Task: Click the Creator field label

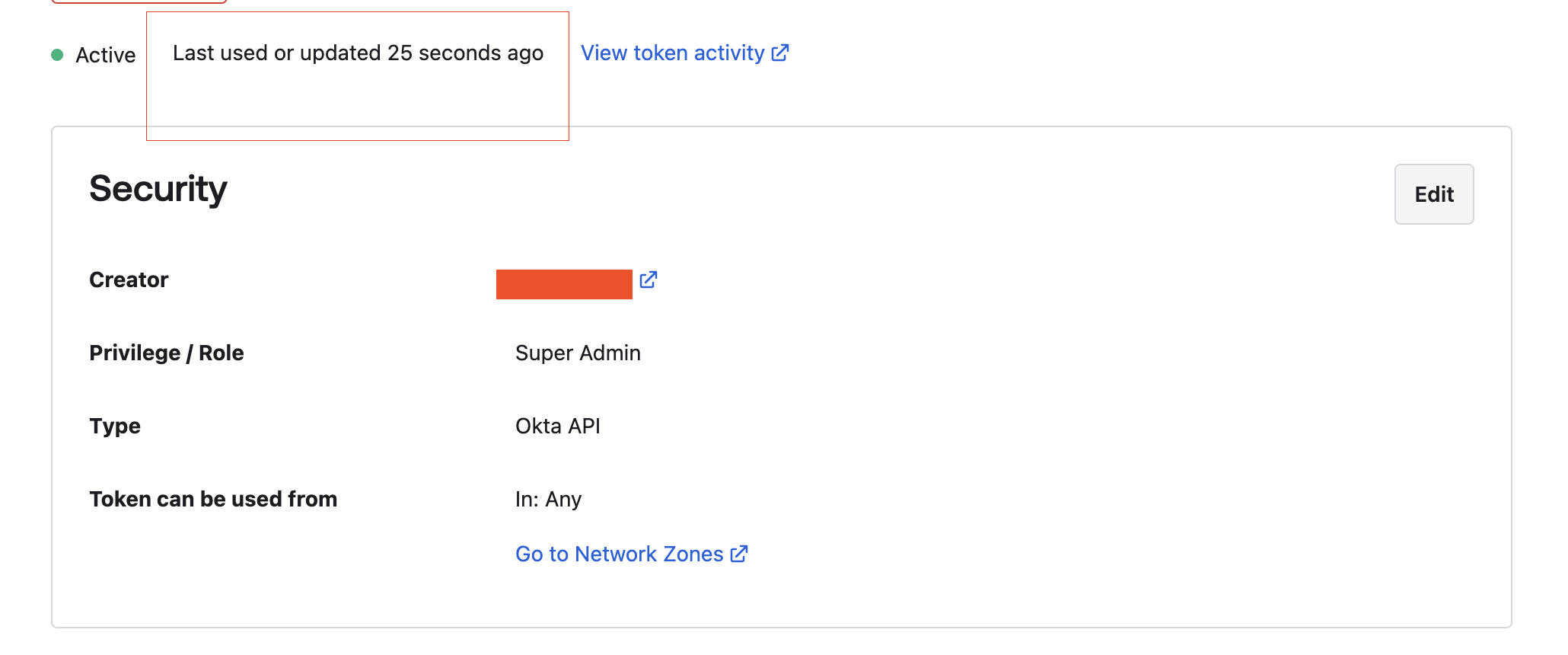Action: coord(129,280)
